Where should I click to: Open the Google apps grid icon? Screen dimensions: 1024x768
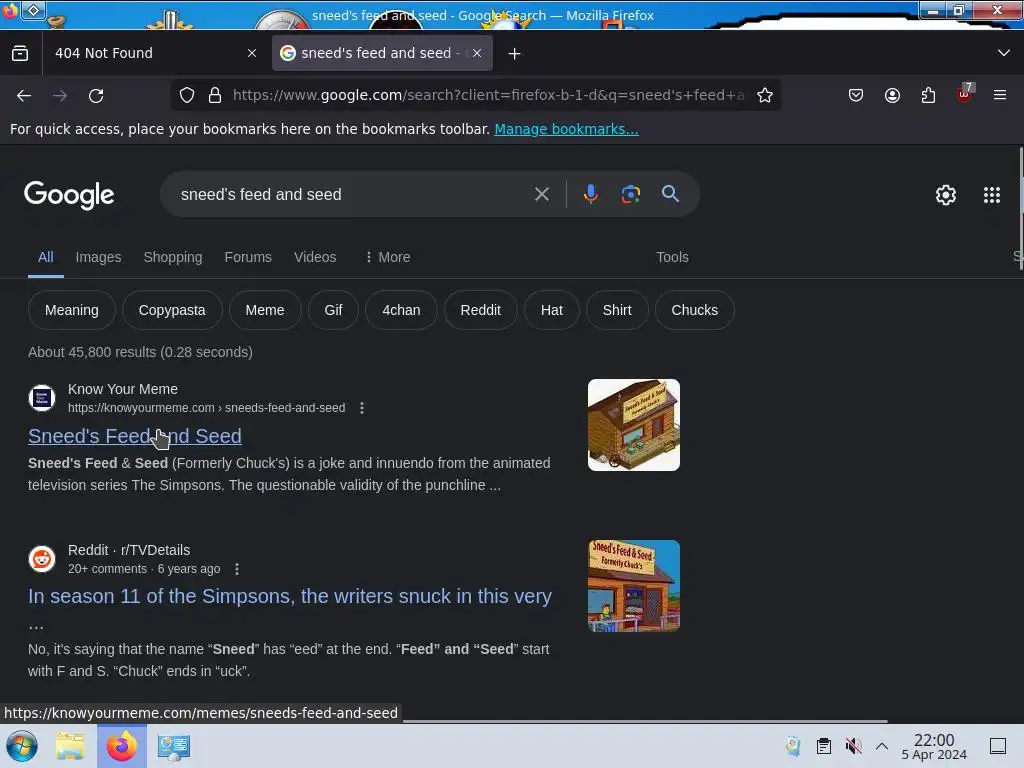coord(992,195)
